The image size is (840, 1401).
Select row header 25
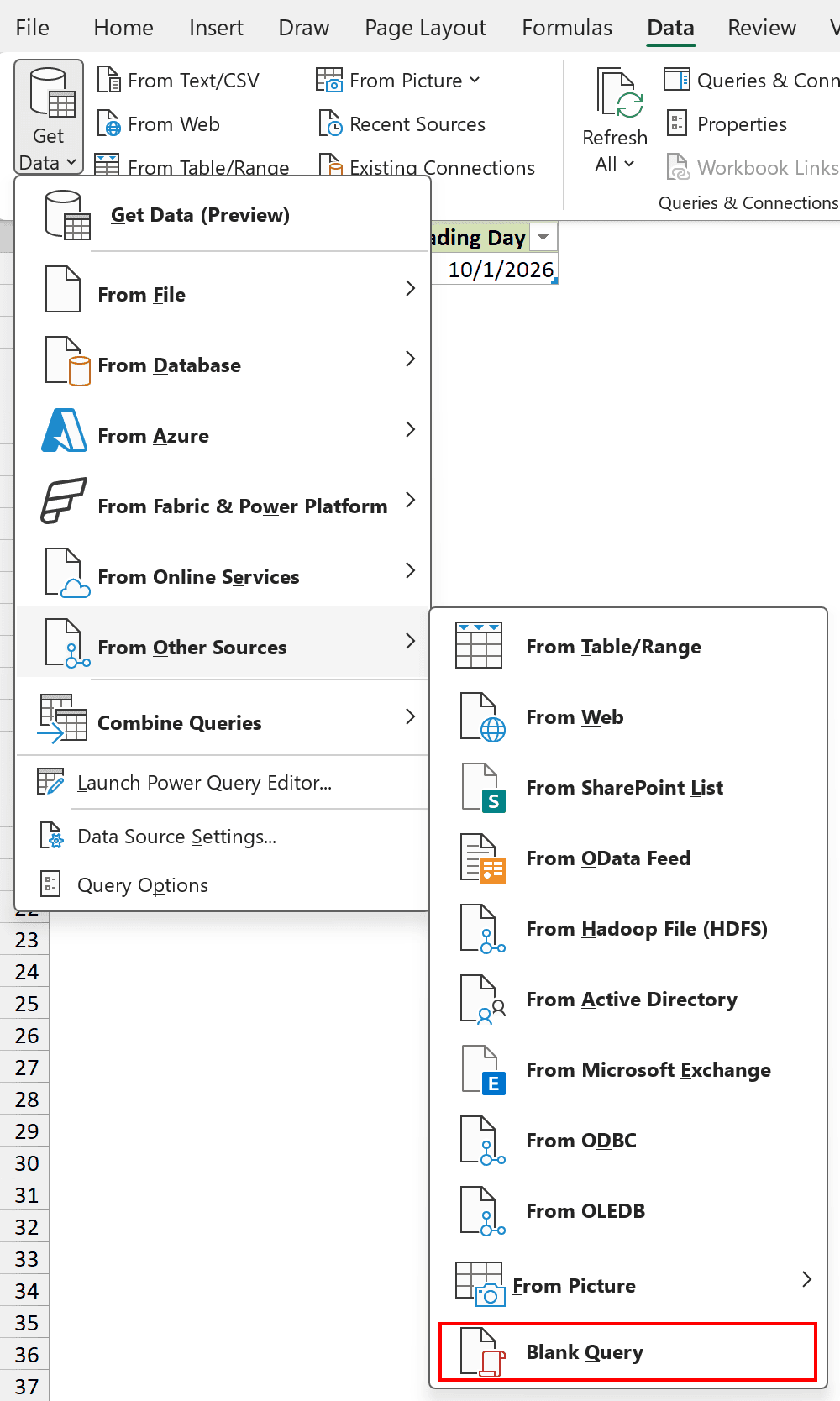pos(25,1004)
